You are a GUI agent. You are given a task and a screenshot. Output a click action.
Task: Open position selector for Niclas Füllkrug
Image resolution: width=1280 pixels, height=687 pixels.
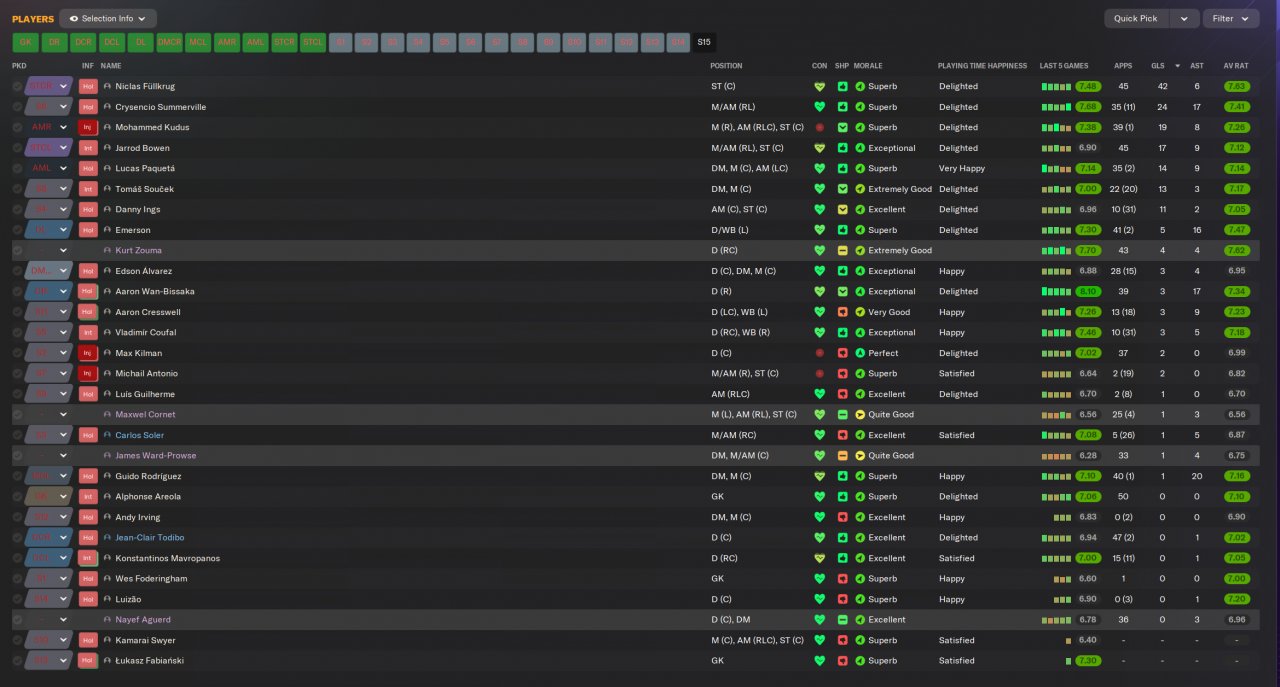(49, 86)
